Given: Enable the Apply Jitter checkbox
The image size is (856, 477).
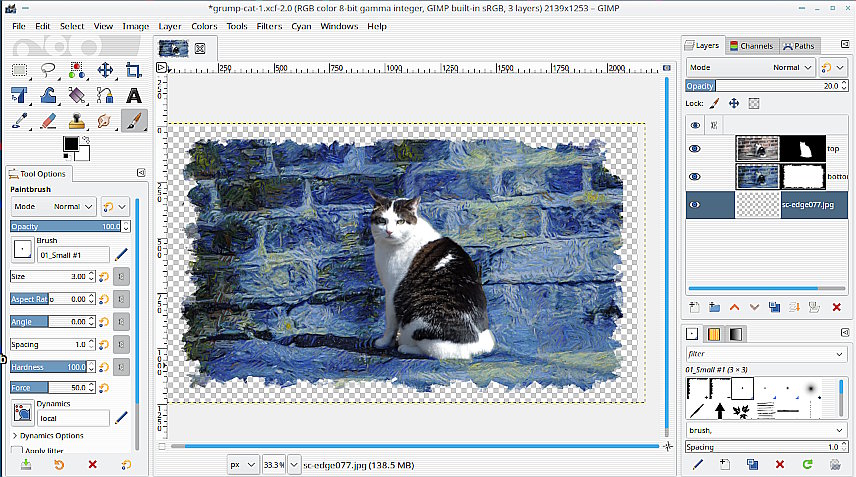Looking at the screenshot, I should coord(17,451).
